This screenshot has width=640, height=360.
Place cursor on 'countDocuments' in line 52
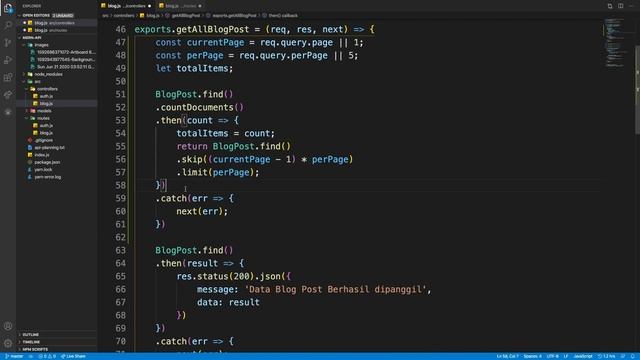point(197,107)
